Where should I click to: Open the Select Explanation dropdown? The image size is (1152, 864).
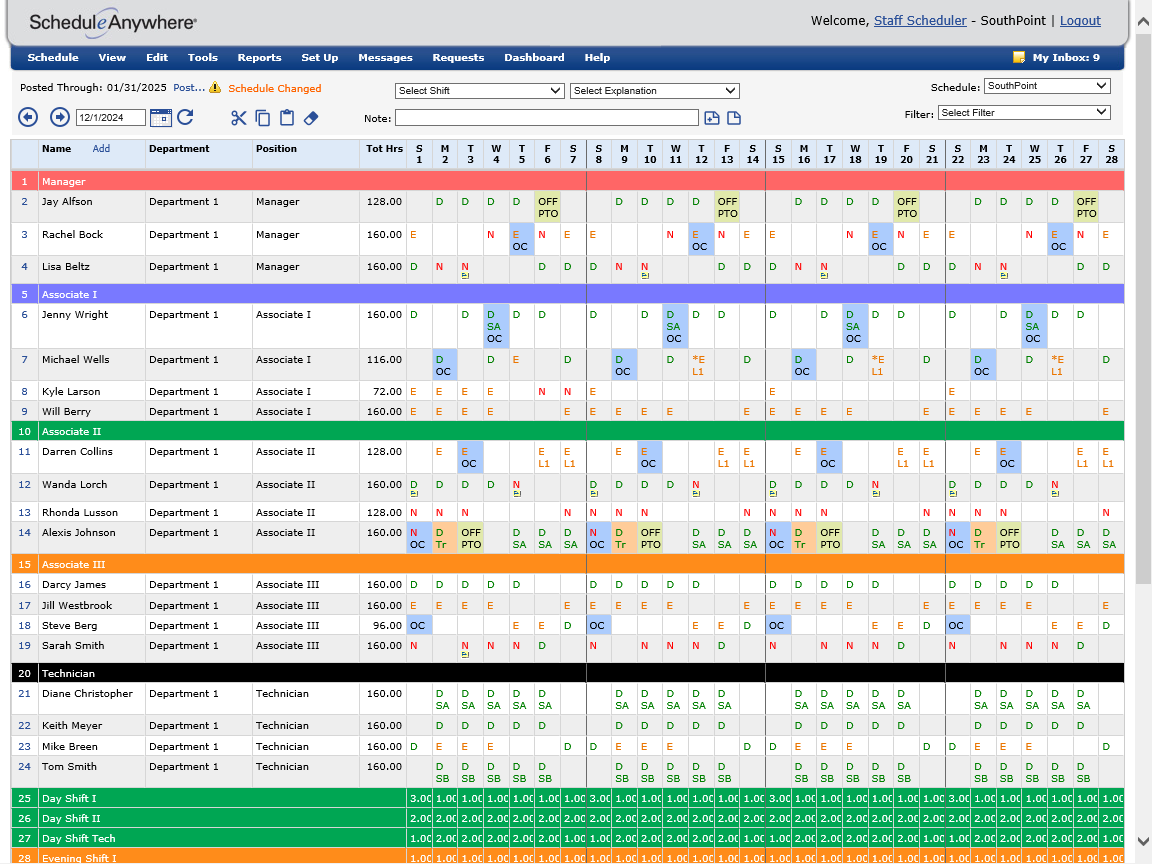(x=654, y=91)
